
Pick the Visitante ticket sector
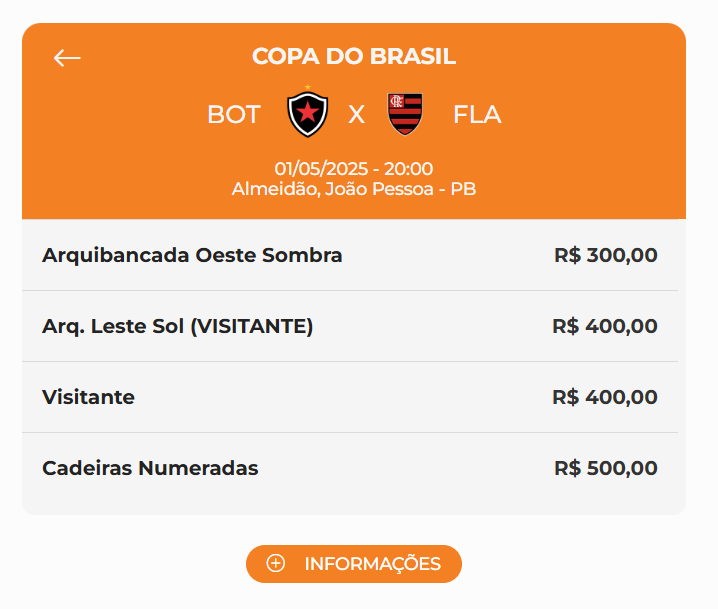coord(88,397)
